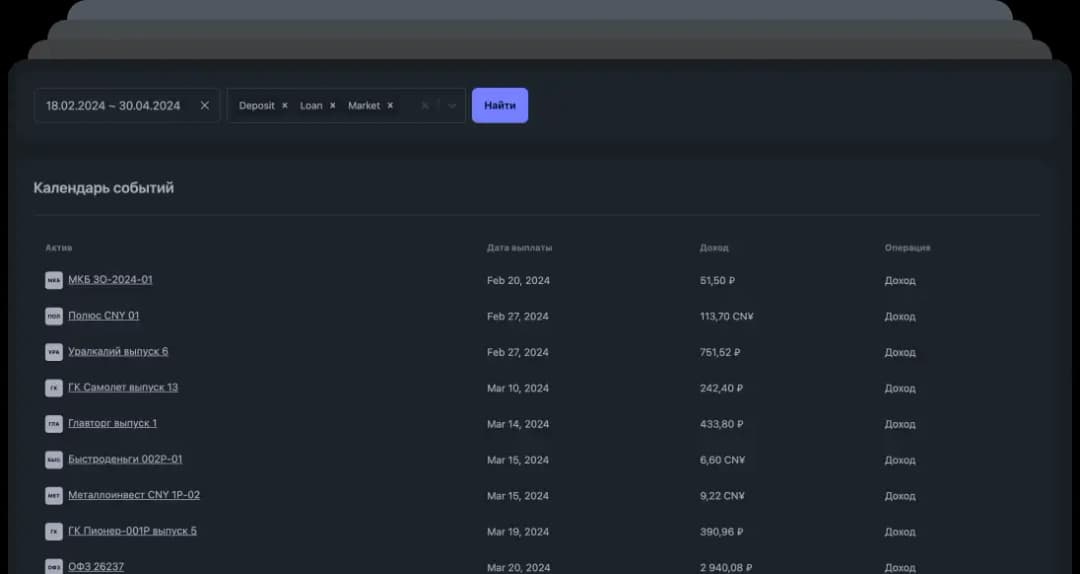Screen dimensions: 1080x574
Task: Open asset link Быстроденьги 002Р-01
Action: click(x=125, y=458)
